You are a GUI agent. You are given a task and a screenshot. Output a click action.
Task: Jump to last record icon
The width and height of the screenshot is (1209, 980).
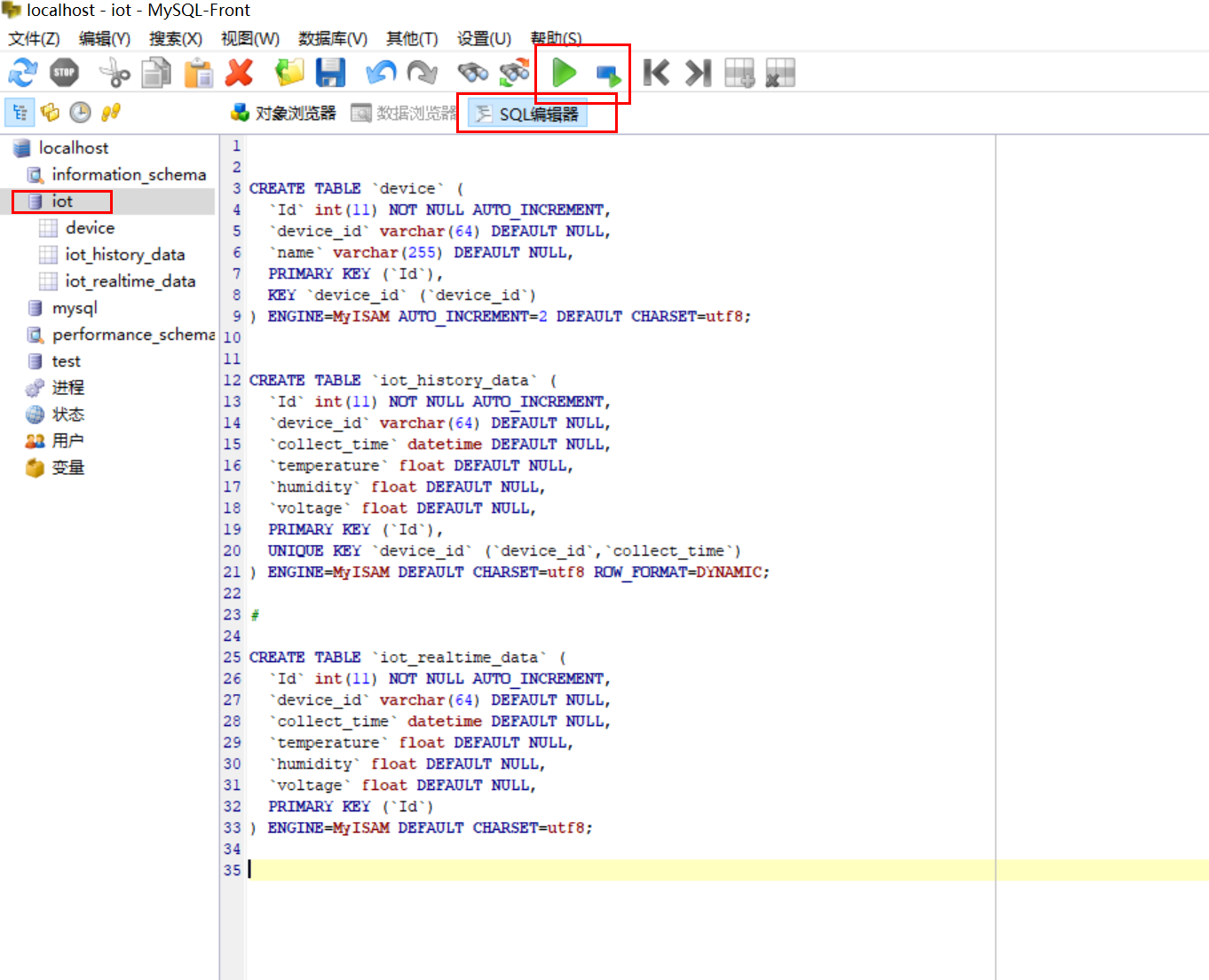pyautogui.click(x=699, y=73)
